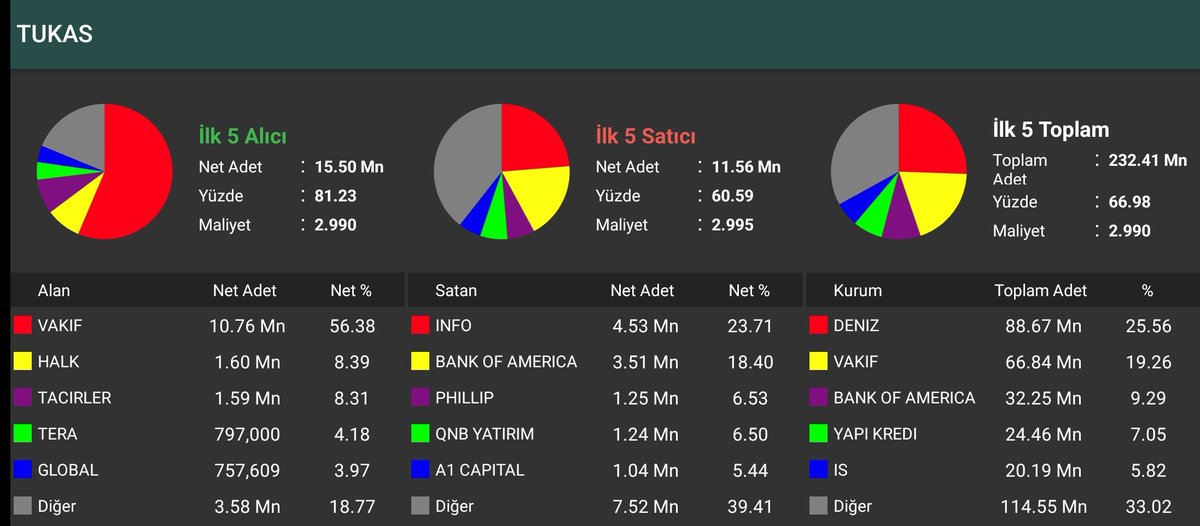Click the yellow swatch next to HALK
Screen dimensions: 1200x526
coord(22,361)
